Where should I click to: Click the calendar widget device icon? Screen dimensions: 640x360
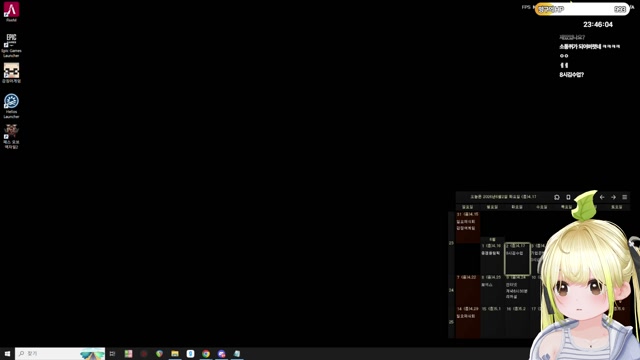[x=568, y=197]
